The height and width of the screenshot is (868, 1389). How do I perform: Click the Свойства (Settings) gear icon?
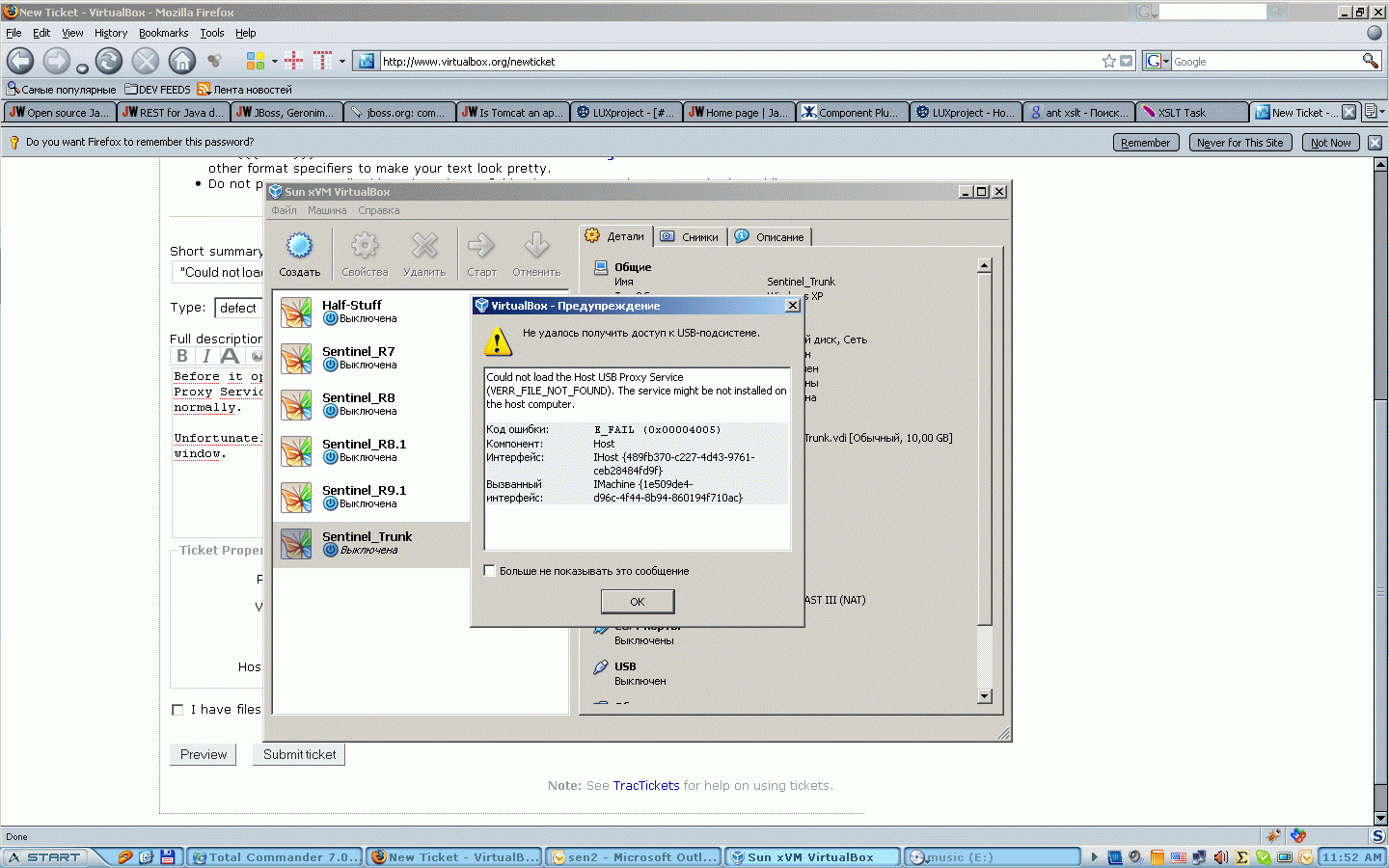365,255
